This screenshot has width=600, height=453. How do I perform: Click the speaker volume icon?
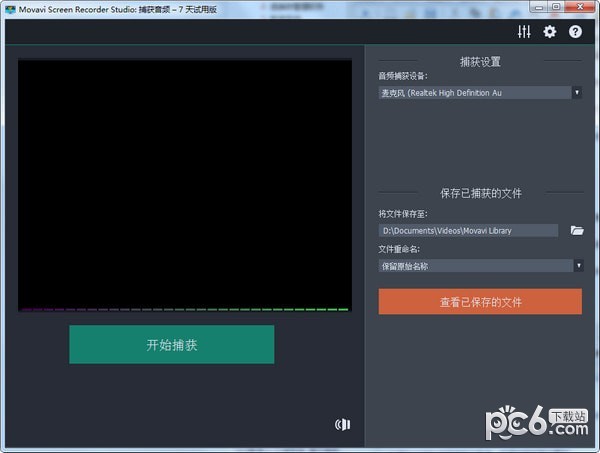point(343,424)
